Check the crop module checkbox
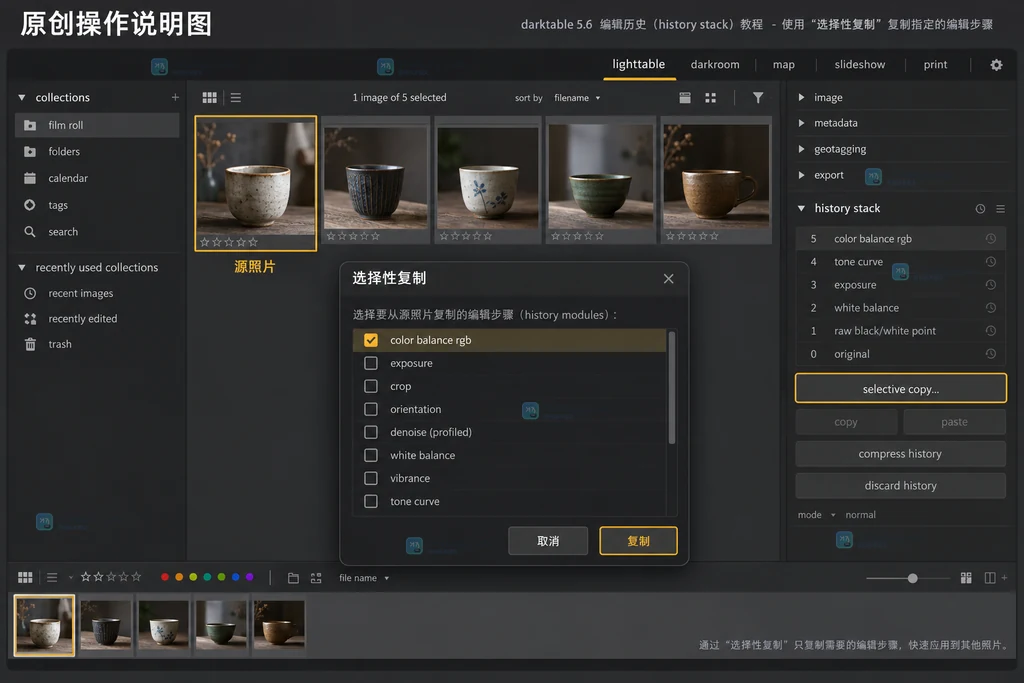Screen dimensions: 1024x683 click(x=371, y=386)
